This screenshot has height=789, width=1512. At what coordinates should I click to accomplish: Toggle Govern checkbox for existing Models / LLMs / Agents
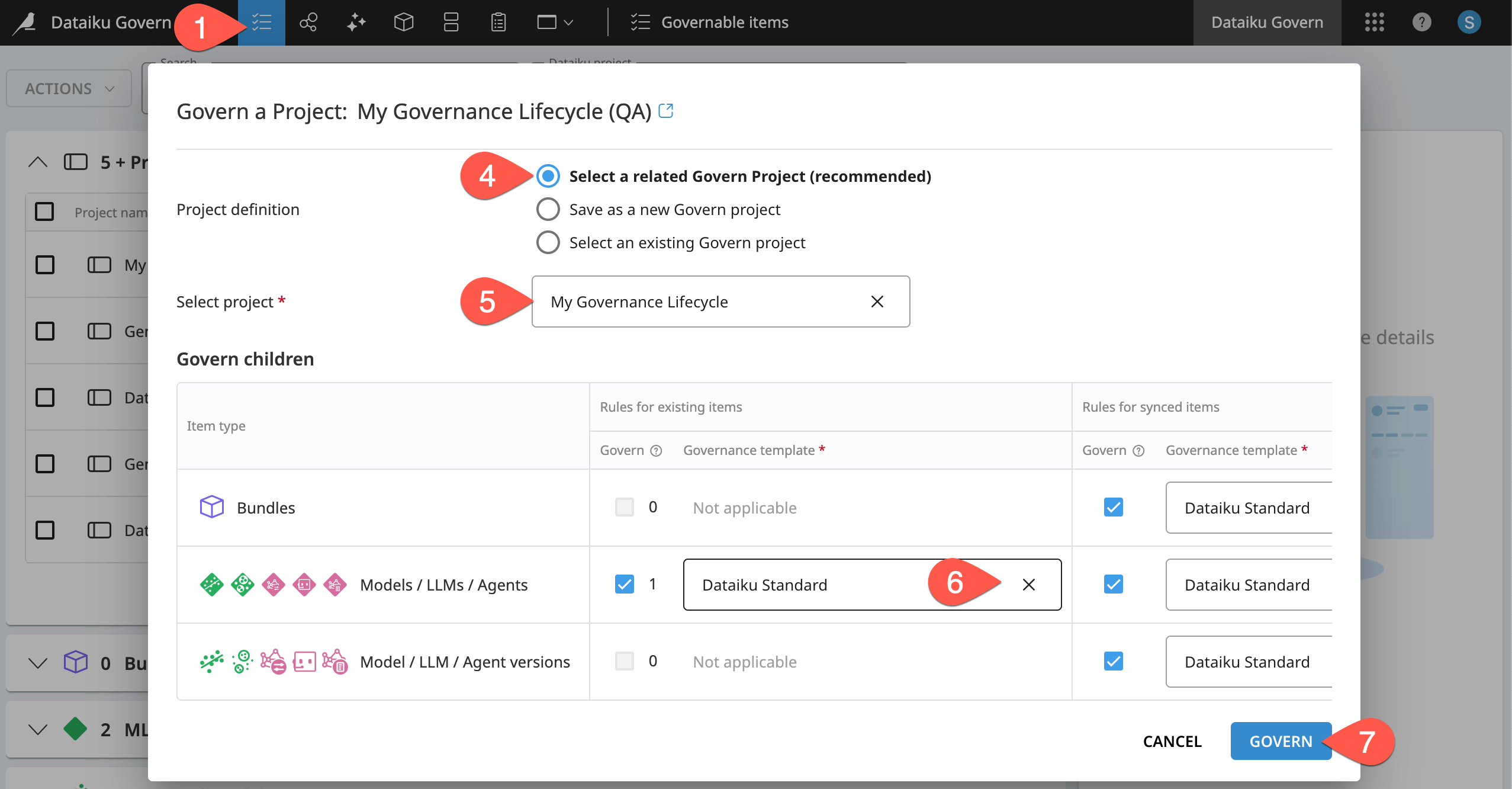coord(624,584)
